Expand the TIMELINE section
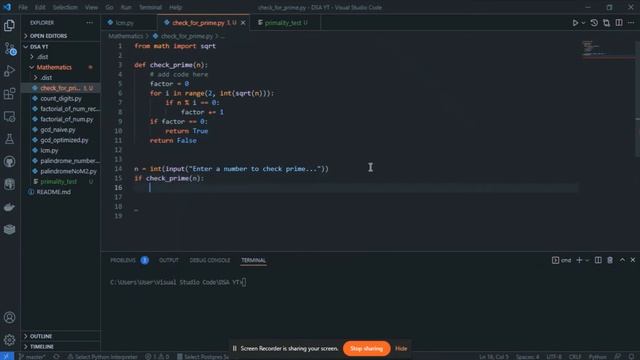 coord(60,347)
